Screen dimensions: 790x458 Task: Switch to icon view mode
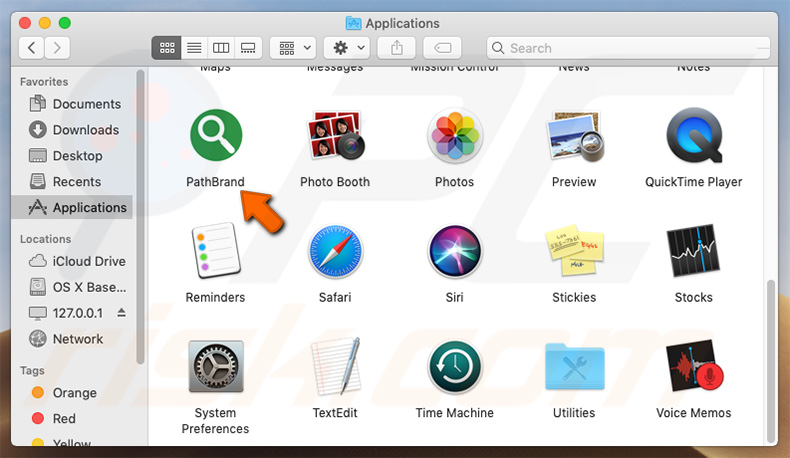167,48
